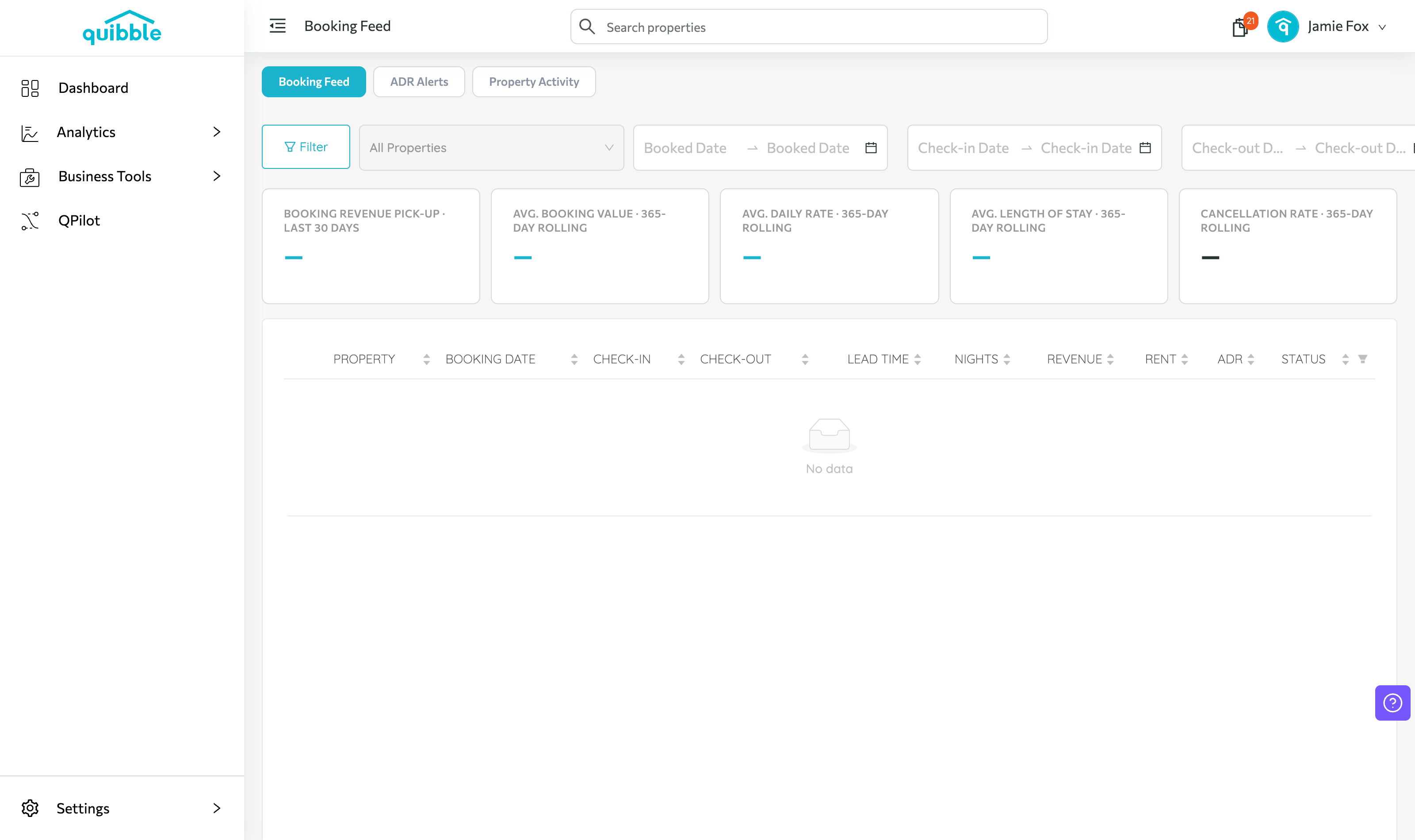Click the Booking Feed page title
1415x840 pixels.
347,26
